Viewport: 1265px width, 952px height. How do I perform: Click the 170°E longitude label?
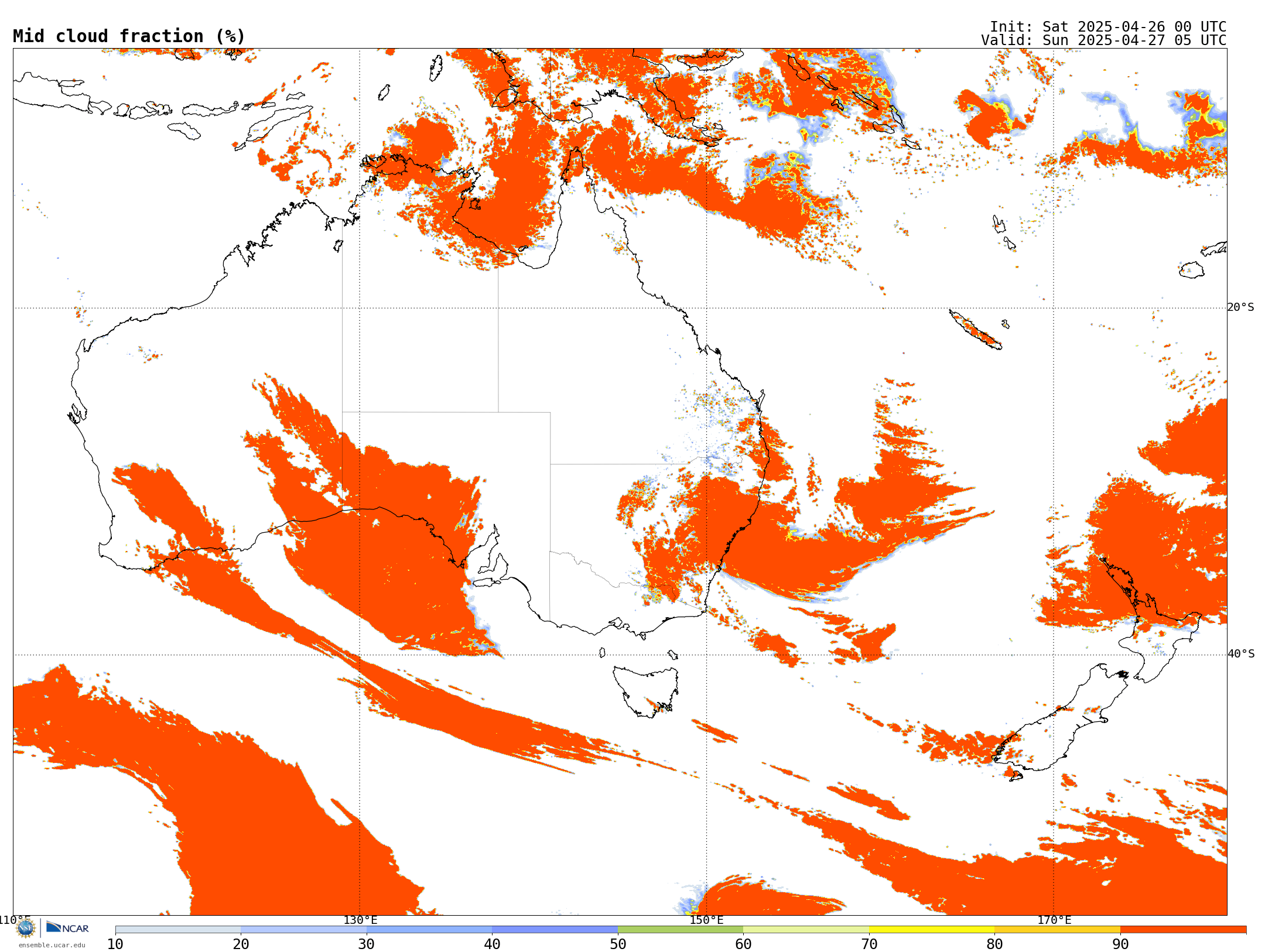pyautogui.click(x=1054, y=920)
